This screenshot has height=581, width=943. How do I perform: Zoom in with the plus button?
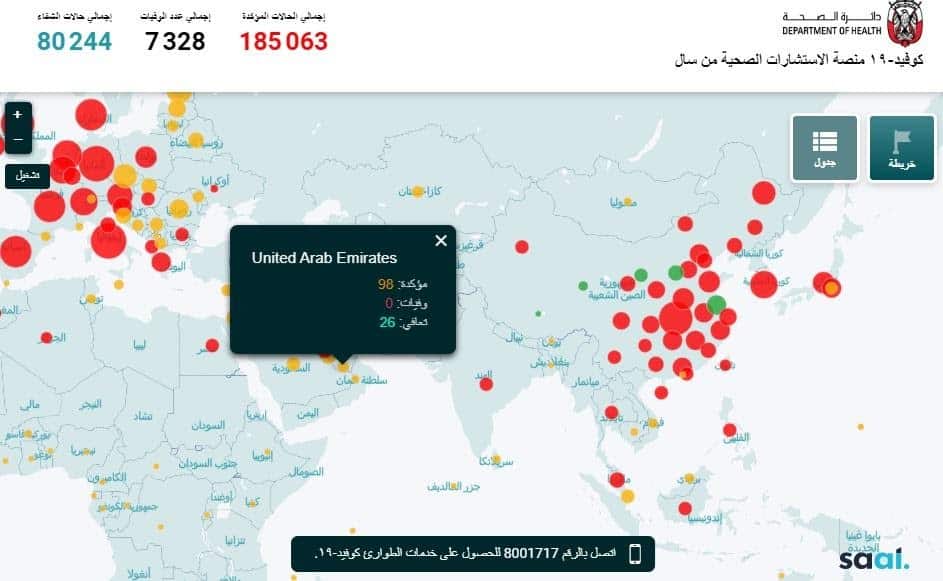pos(17,115)
